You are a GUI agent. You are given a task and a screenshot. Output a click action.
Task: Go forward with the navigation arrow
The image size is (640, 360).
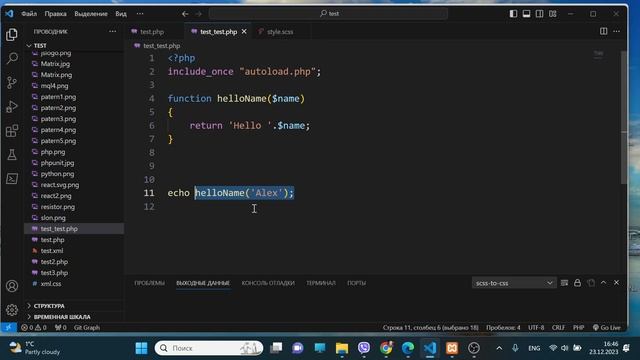coord(199,14)
